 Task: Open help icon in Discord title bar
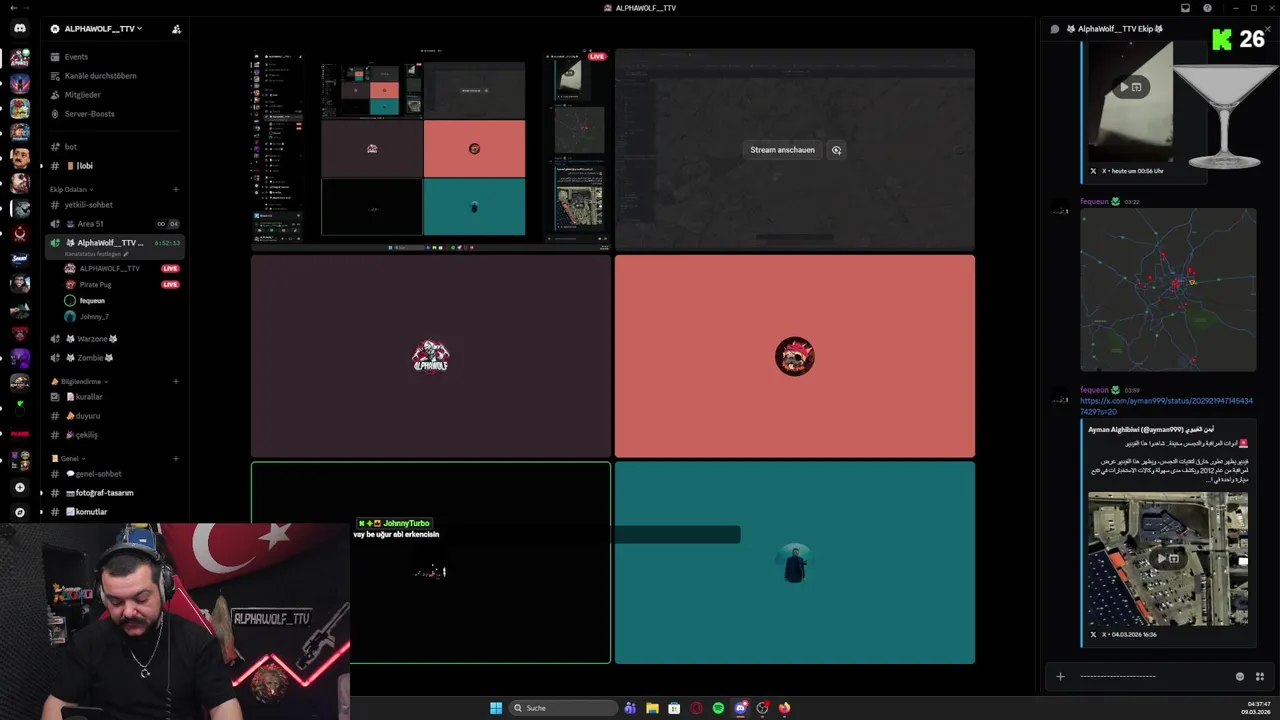tap(1207, 8)
